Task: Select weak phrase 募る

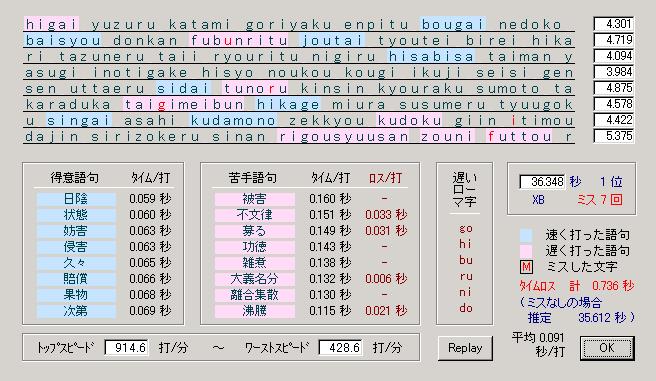Action: point(254,231)
